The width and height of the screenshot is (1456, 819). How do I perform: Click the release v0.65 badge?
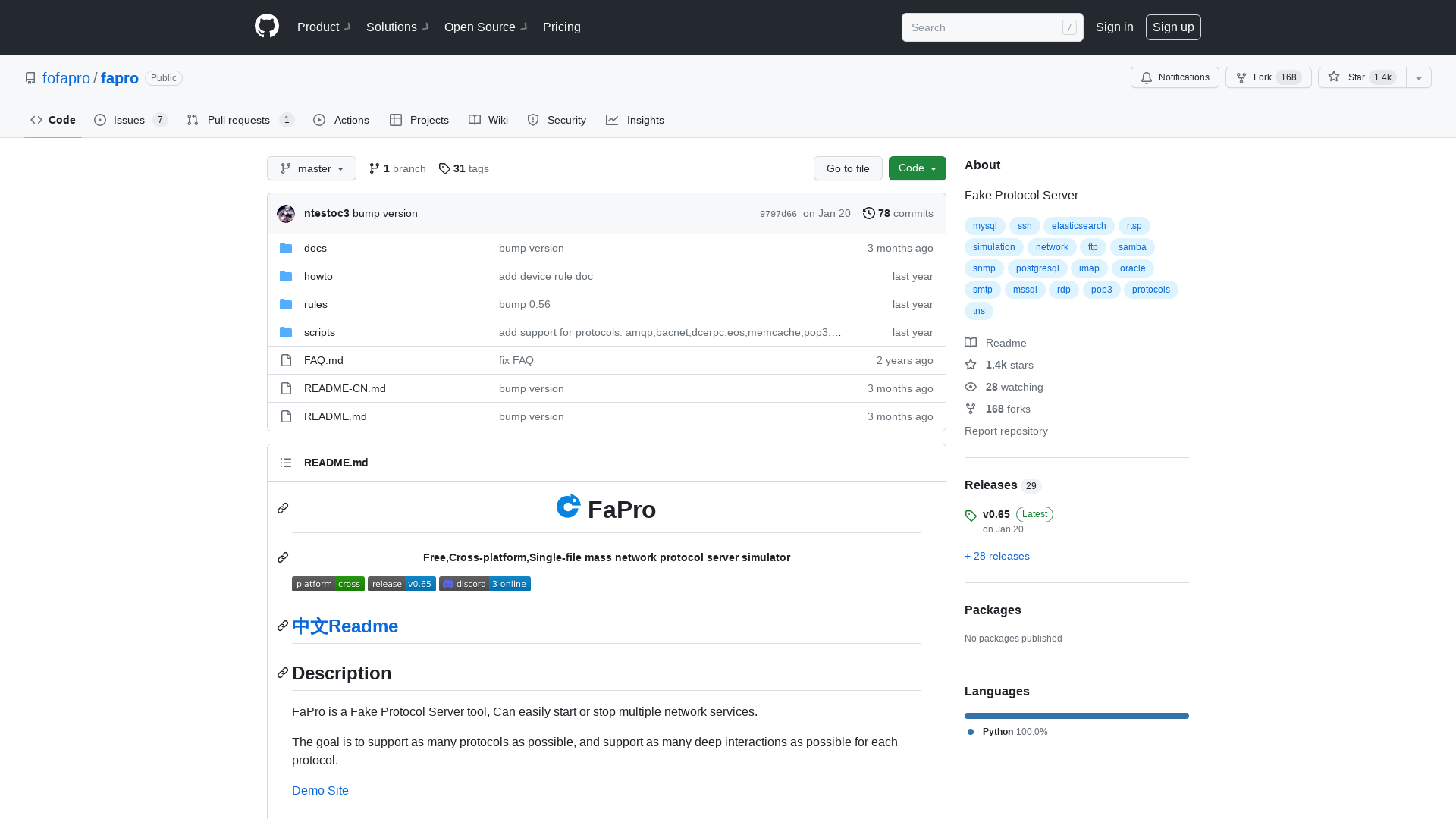[402, 584]
